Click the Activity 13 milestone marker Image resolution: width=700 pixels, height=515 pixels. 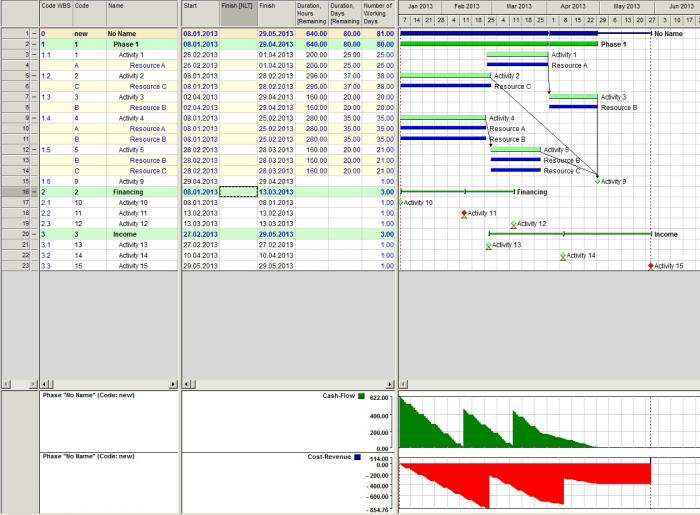pos(488,245)
